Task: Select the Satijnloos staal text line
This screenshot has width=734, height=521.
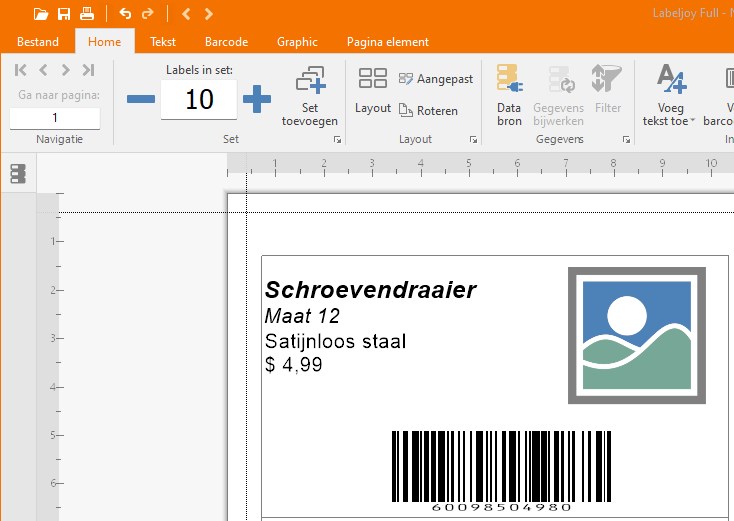Action: (x=335, y=341)
